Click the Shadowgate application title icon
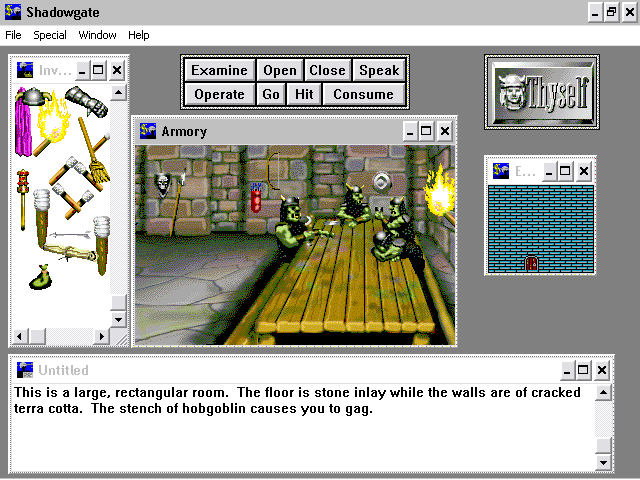 pos(13,12)
